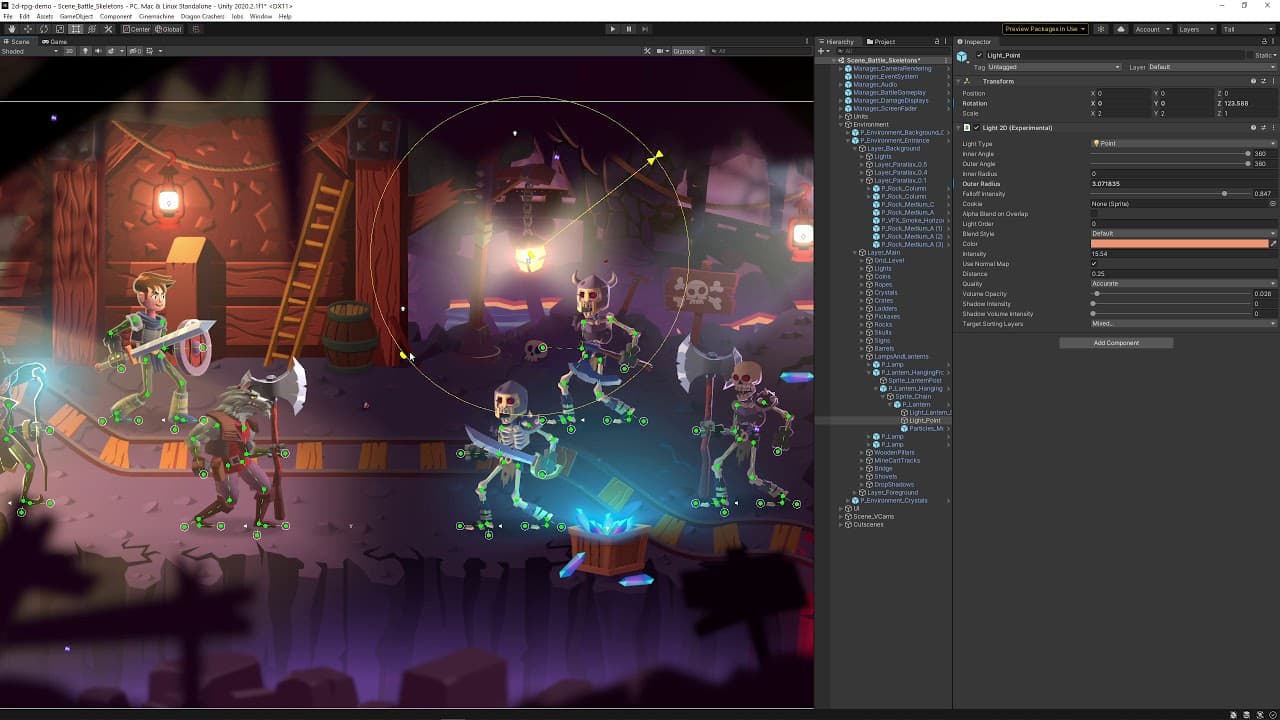Open the Light Type Point dropdown

(x=1183, y=144)
